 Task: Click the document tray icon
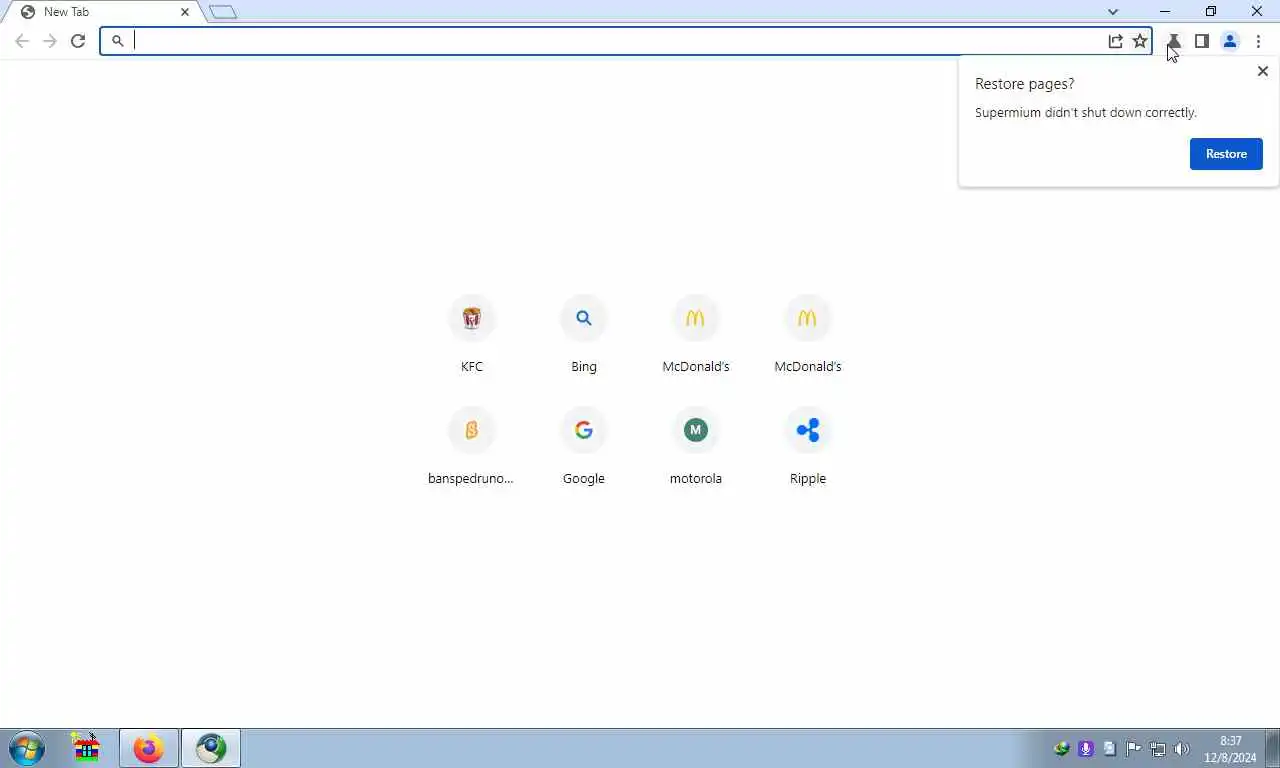pyautogui.click(x=1110, y=749)
